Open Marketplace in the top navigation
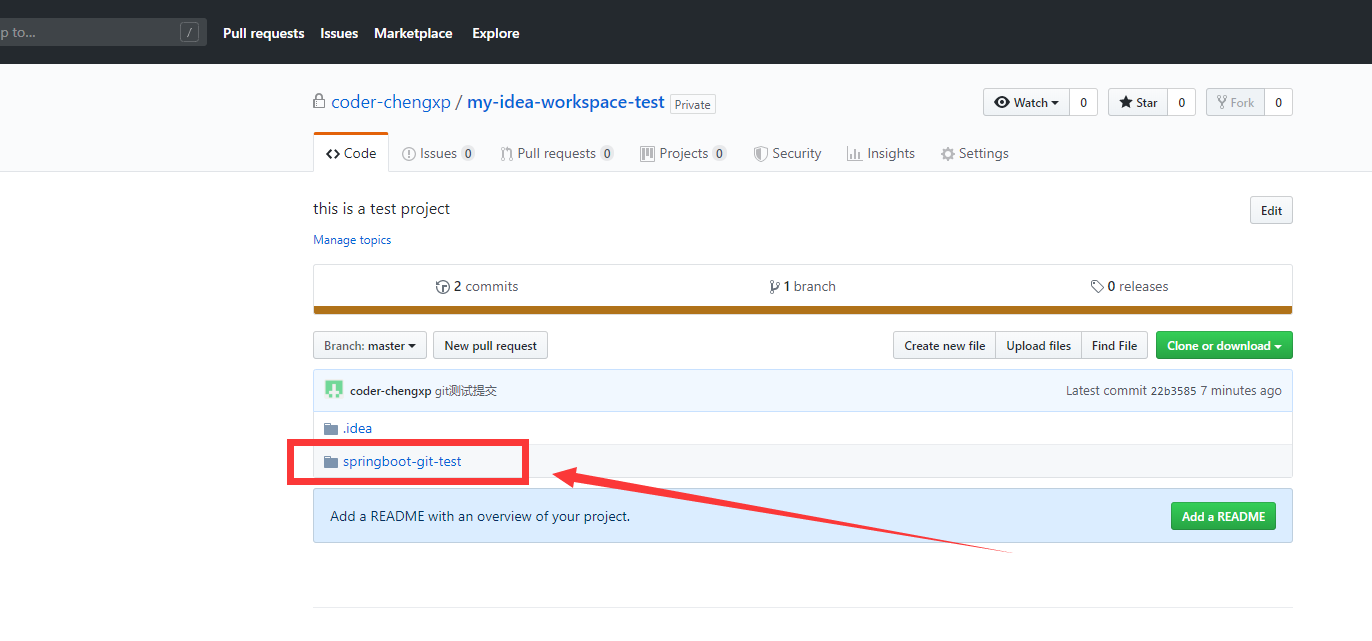The width and height of the screenshot is (1372, 641). (x=413, y=33)
